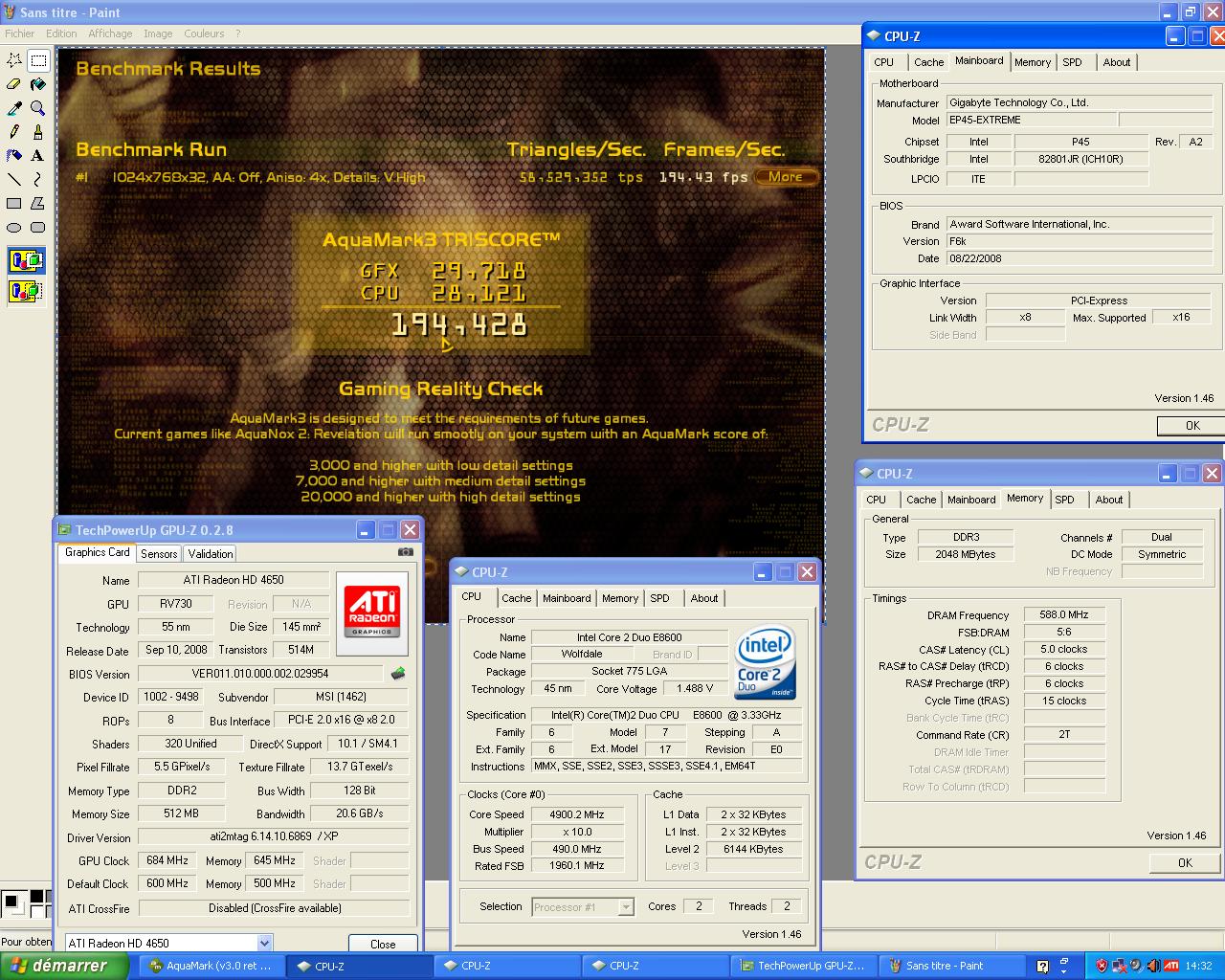Click the BIOS save chip icon in GPU-Z
Viewport: 1225px width, 980px height.
point(398,674)
